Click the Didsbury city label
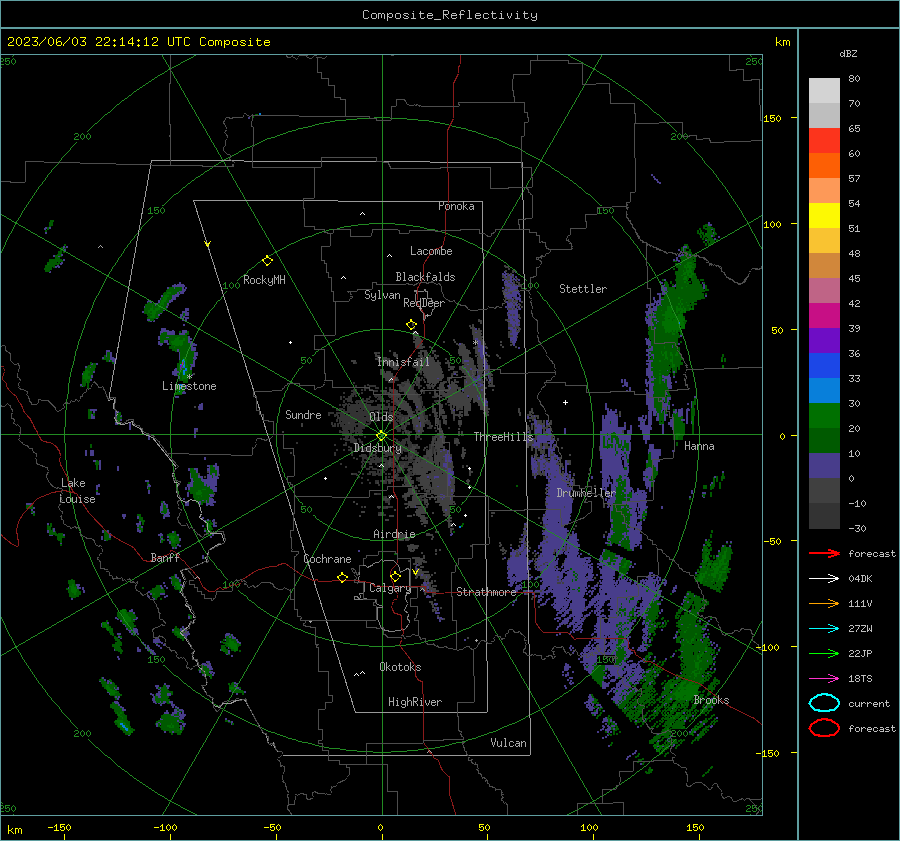The image size is (900, 841). point(378,448)
